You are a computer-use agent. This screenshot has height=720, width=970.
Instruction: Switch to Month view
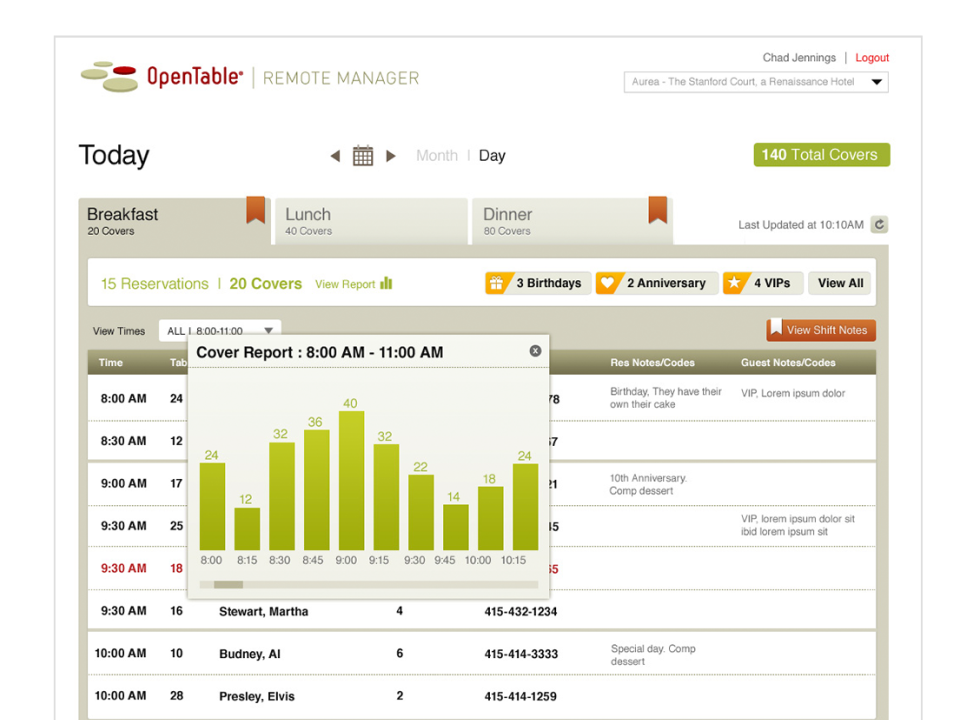[x=436, y=156]
